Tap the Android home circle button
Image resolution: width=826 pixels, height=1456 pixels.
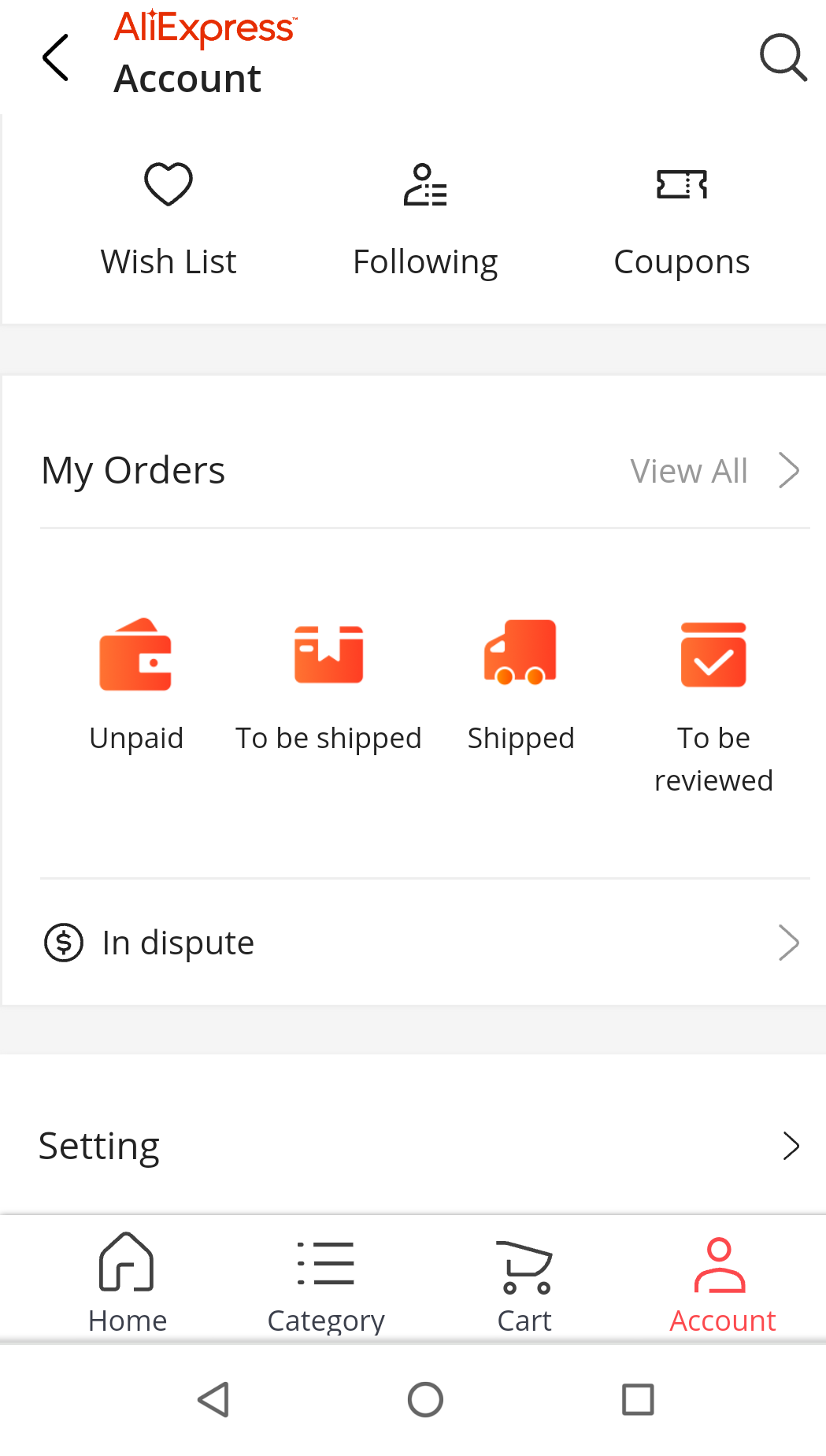425,1399
